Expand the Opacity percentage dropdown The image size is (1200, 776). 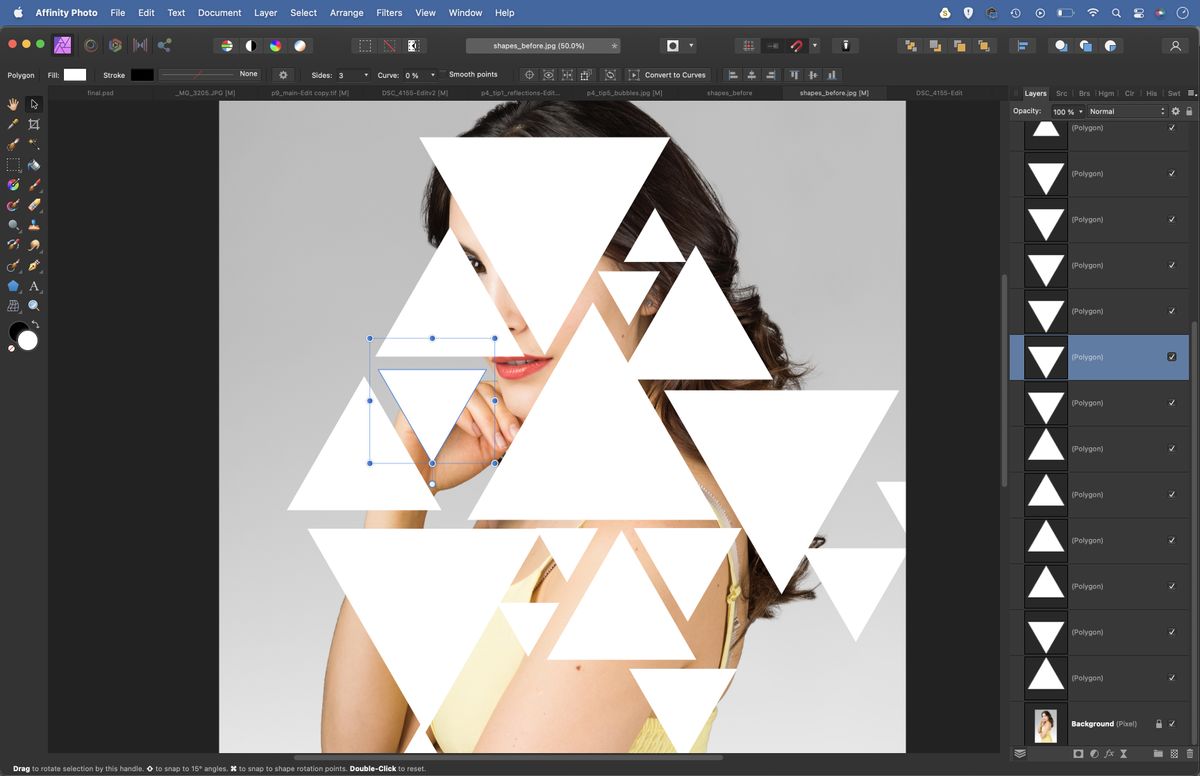[x=1080, y=111]
